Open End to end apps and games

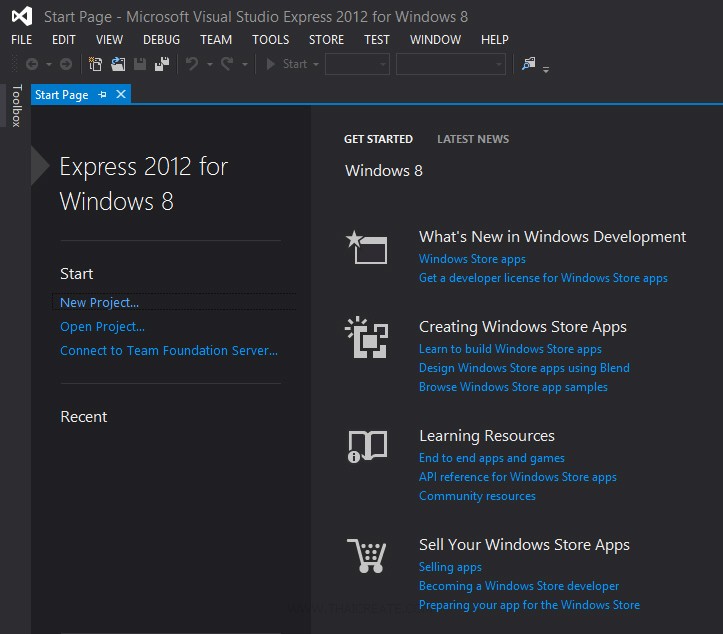pos(492,458)
